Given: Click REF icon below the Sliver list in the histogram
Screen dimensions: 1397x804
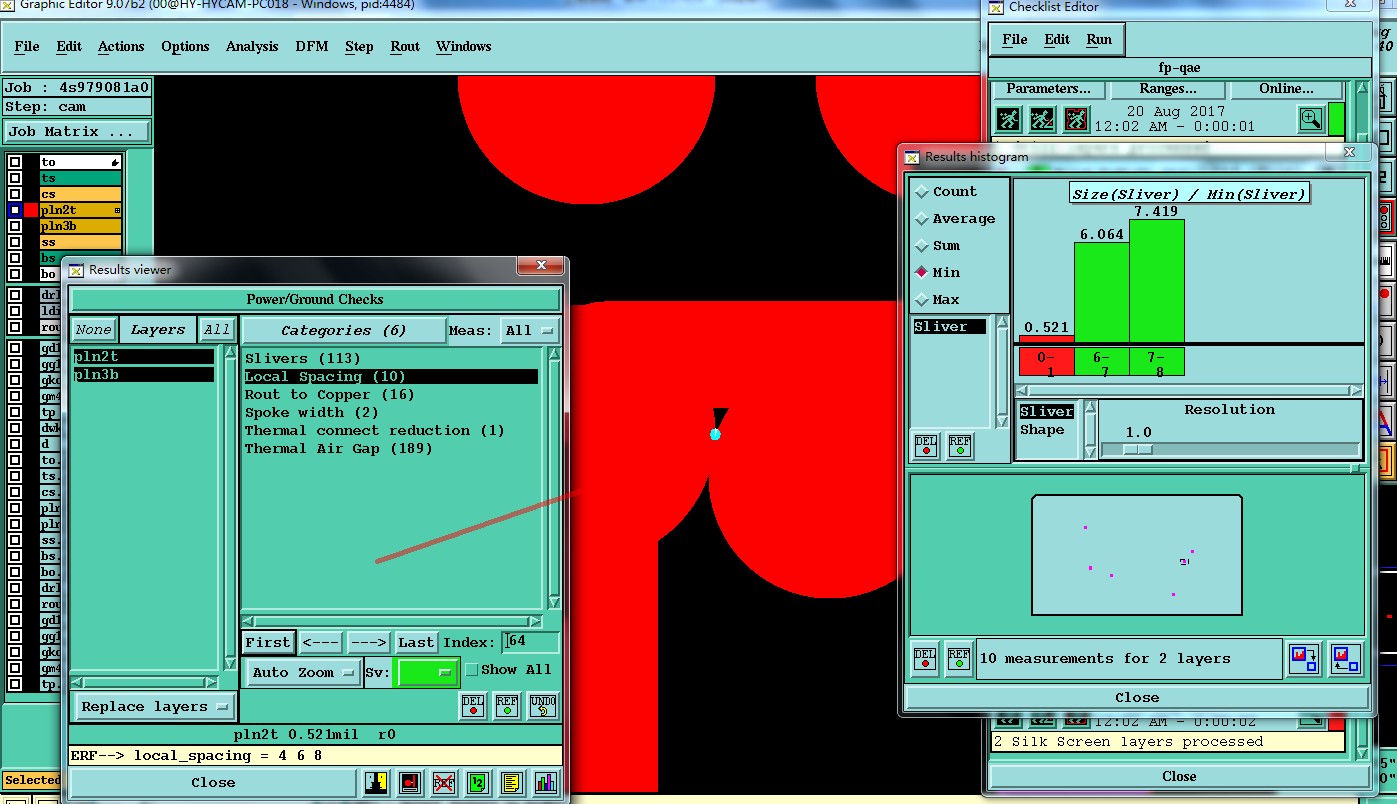Looking at the screenshot, I should point(960,446).
